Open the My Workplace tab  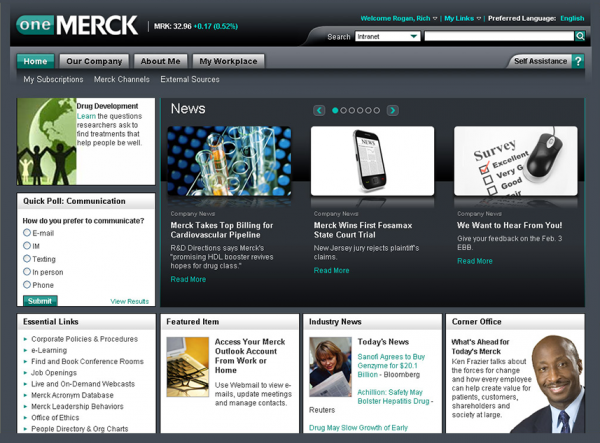click(228, 61)
